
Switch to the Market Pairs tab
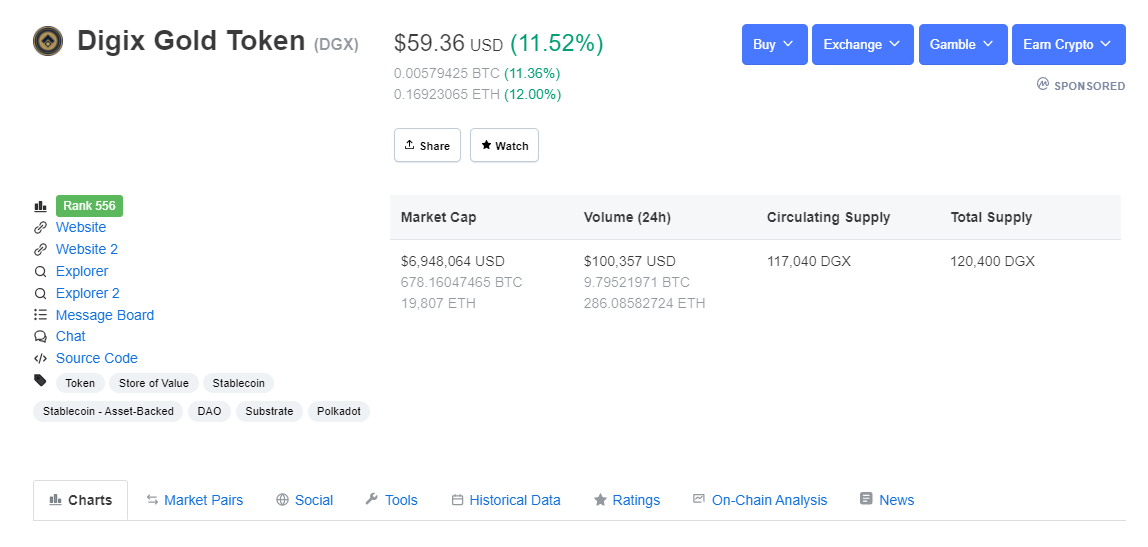(x=195, y=500)
